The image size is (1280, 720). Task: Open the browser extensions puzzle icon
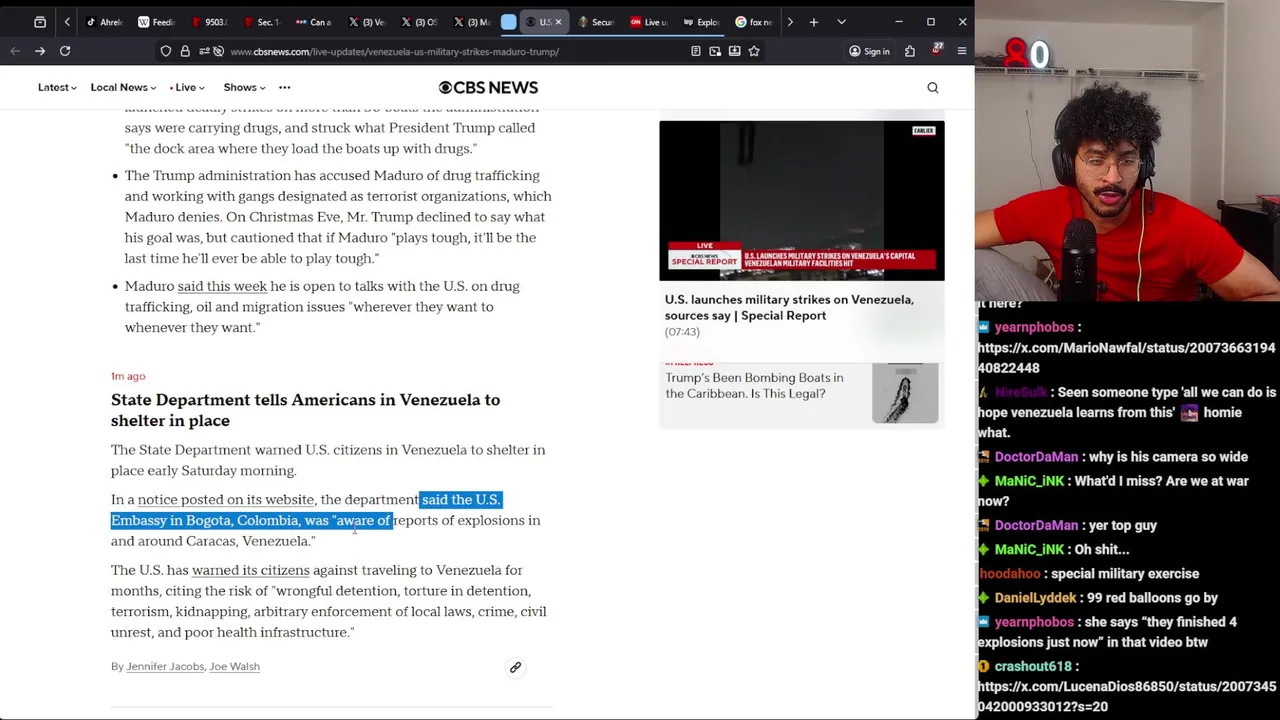click(x=910, y=51)
